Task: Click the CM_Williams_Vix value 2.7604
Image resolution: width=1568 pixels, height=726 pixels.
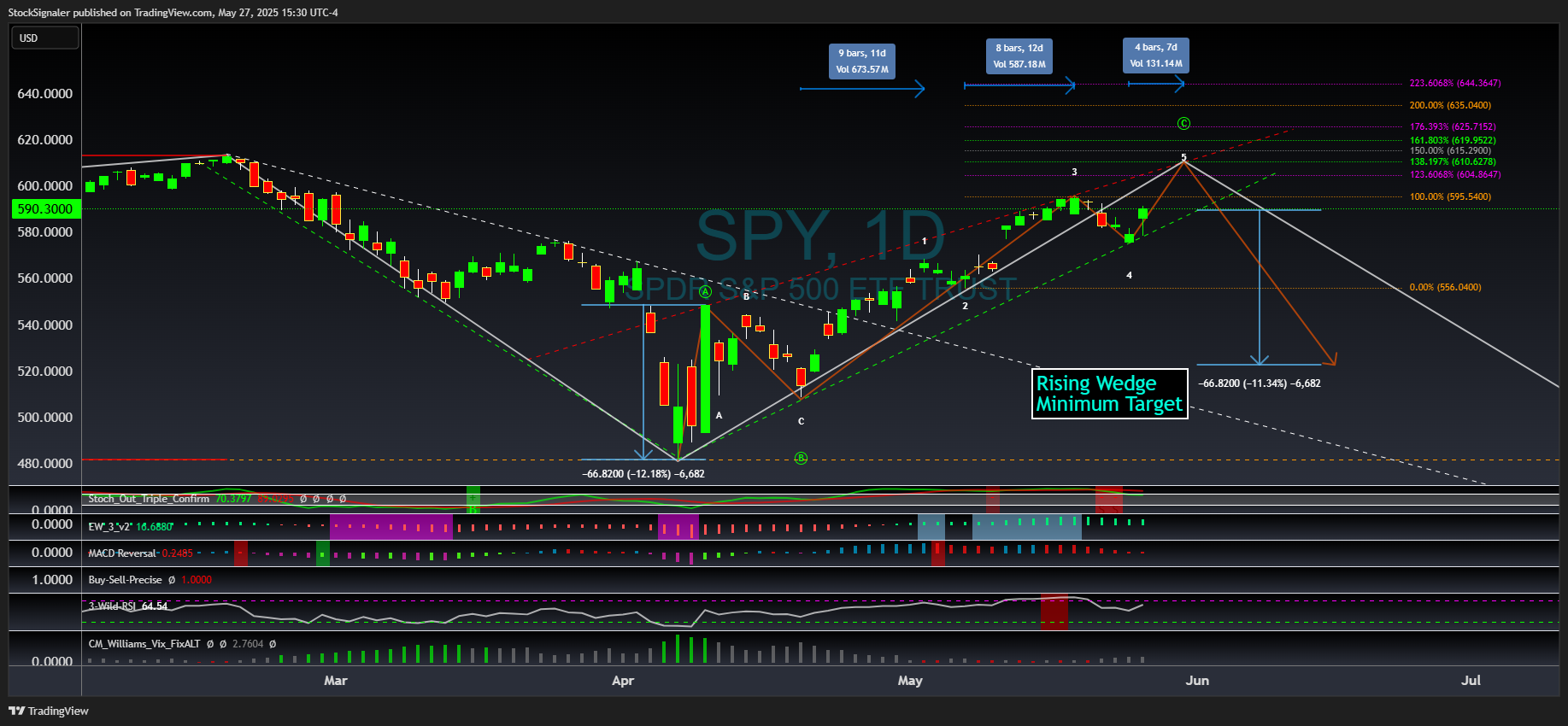Action: 248,644
